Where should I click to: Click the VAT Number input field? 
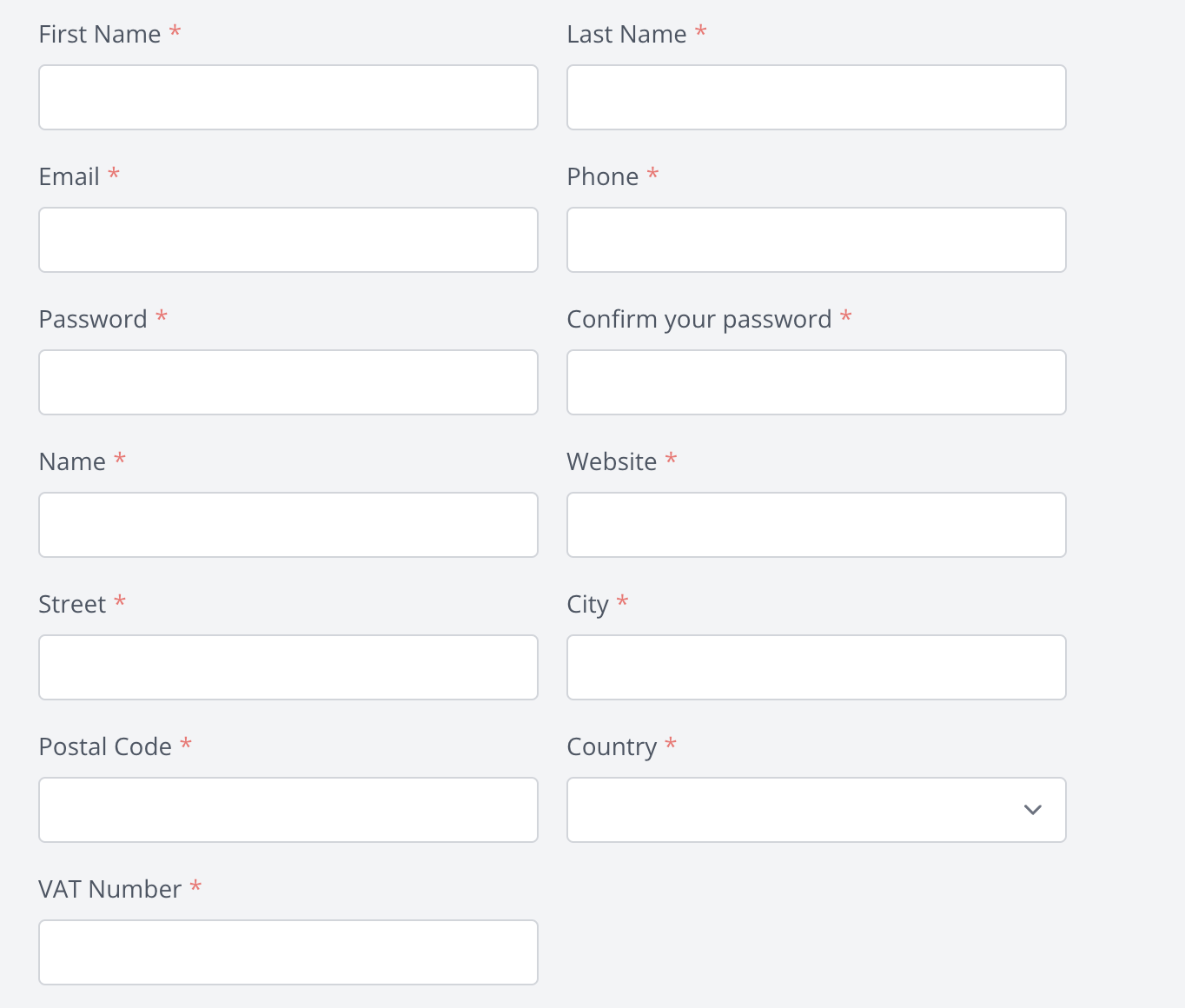(x=288, y=952)
